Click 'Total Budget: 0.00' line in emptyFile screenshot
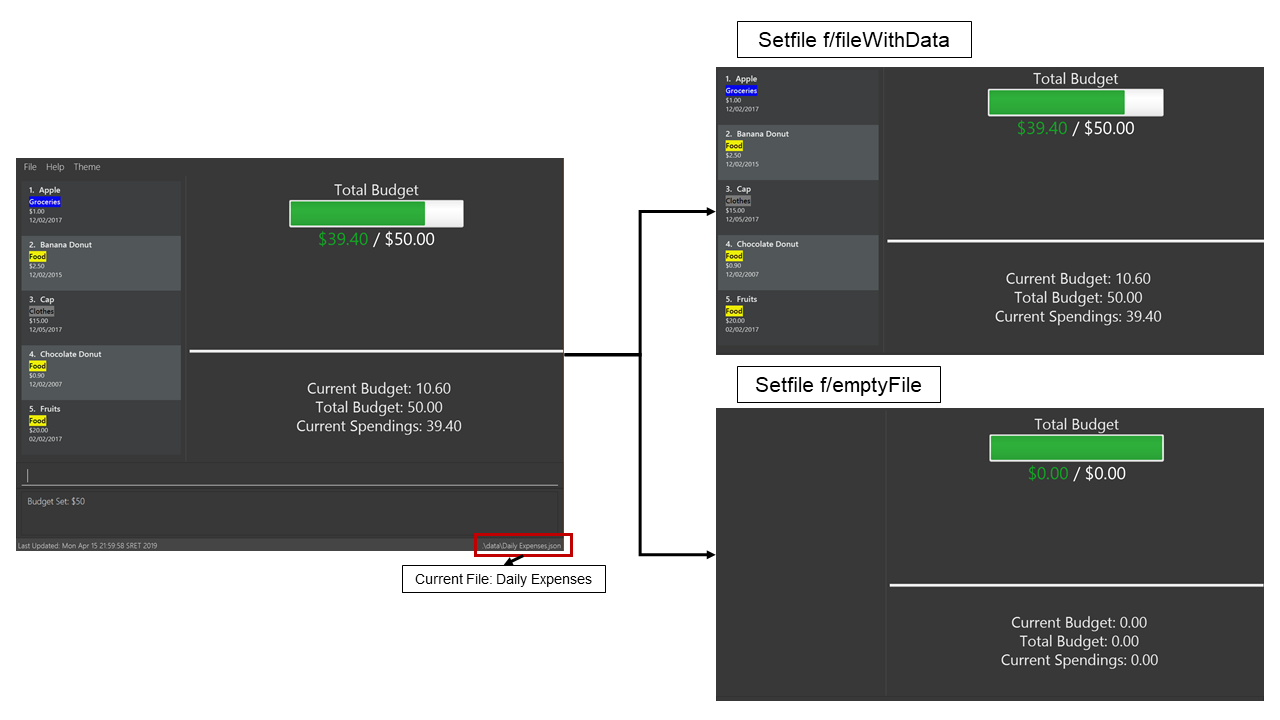This screenshot has width=1280, height=720. 1079,641
